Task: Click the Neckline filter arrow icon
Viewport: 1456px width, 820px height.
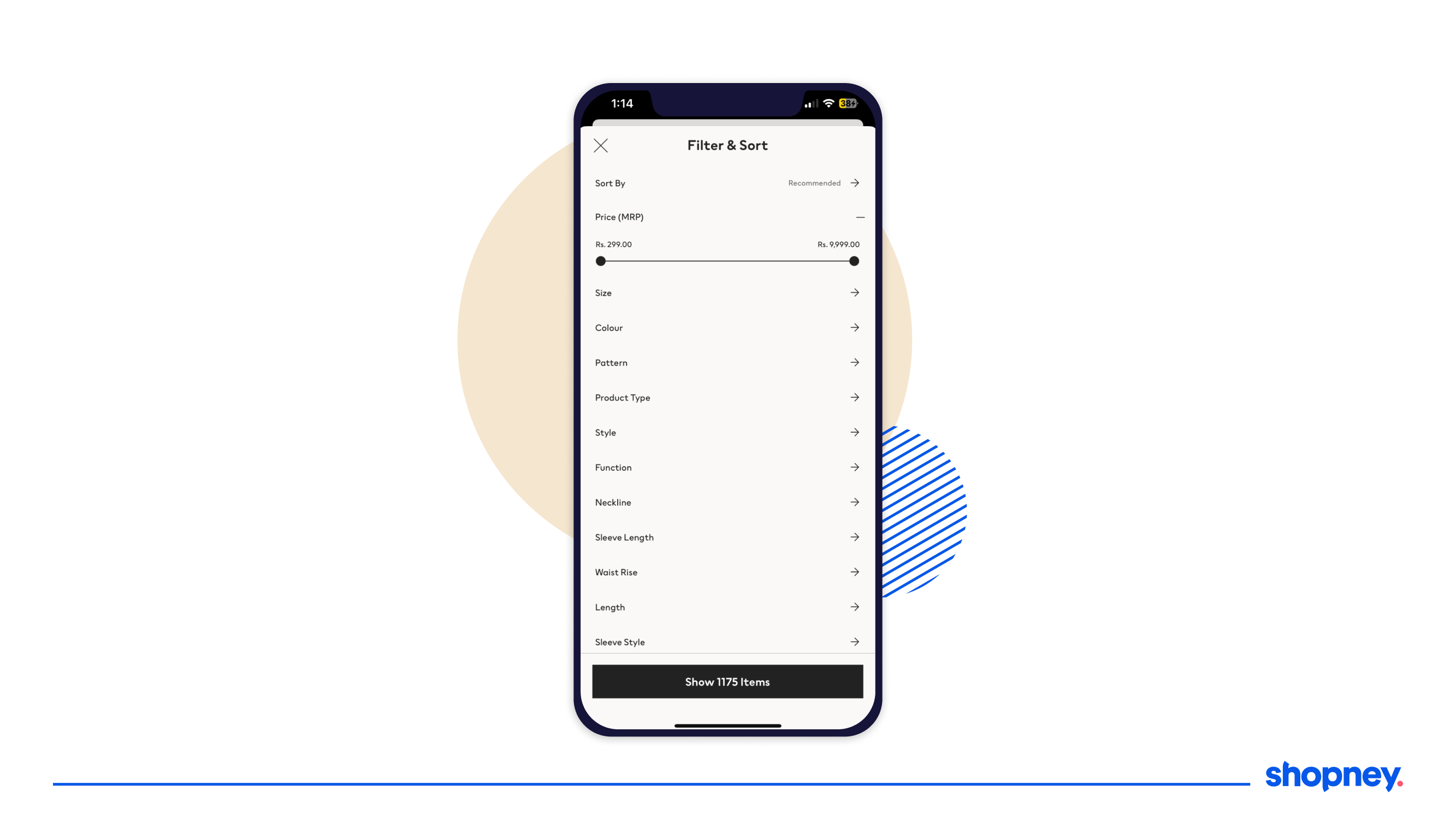Action: (854, 502)
